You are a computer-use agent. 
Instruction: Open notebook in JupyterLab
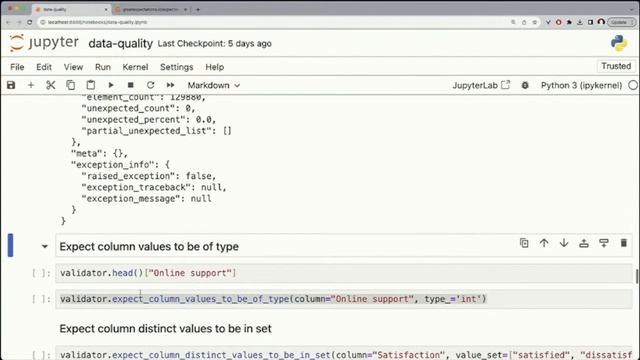481,85
